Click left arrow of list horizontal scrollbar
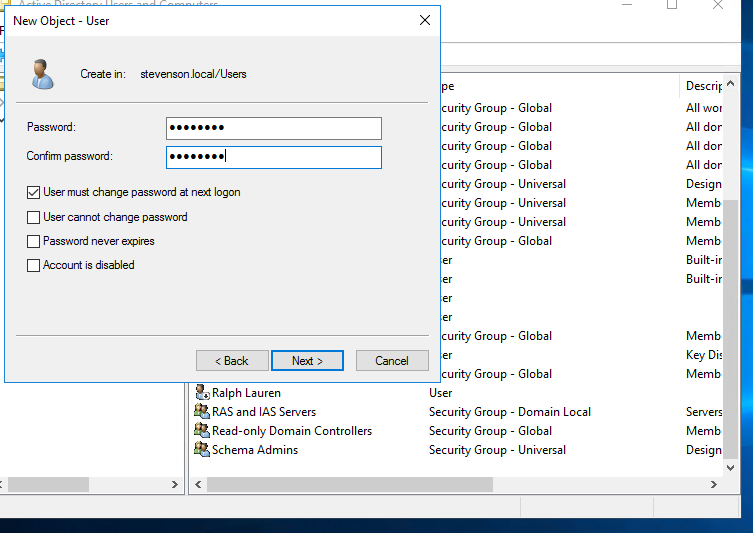Screen dimensions: 753x533 [x=198, y=485]
